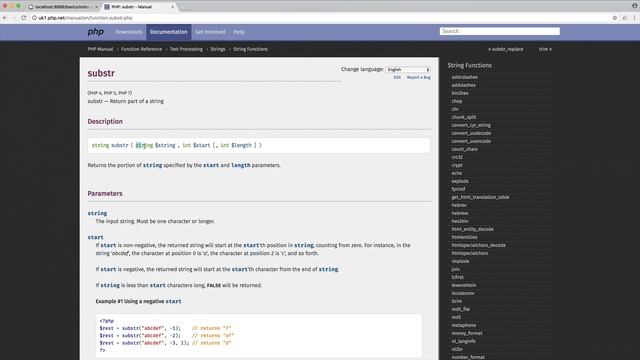
Task: Open get_html_translation_table in the sidebar
Action: pos(480,197)
